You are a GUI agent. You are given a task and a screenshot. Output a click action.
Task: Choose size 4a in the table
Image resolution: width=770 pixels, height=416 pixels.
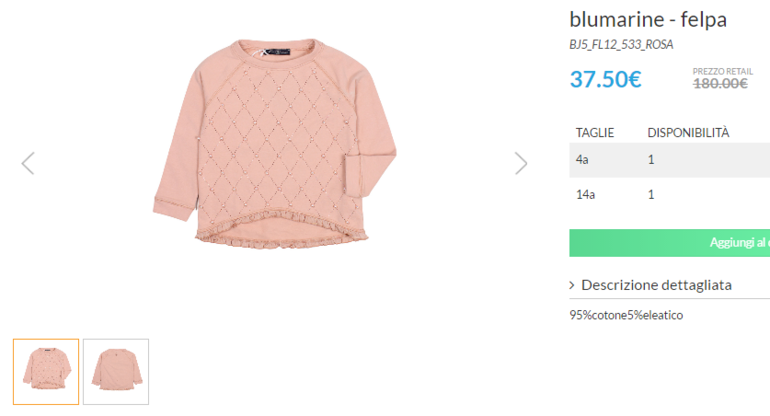pyautogui.click(x=583, y=160)
